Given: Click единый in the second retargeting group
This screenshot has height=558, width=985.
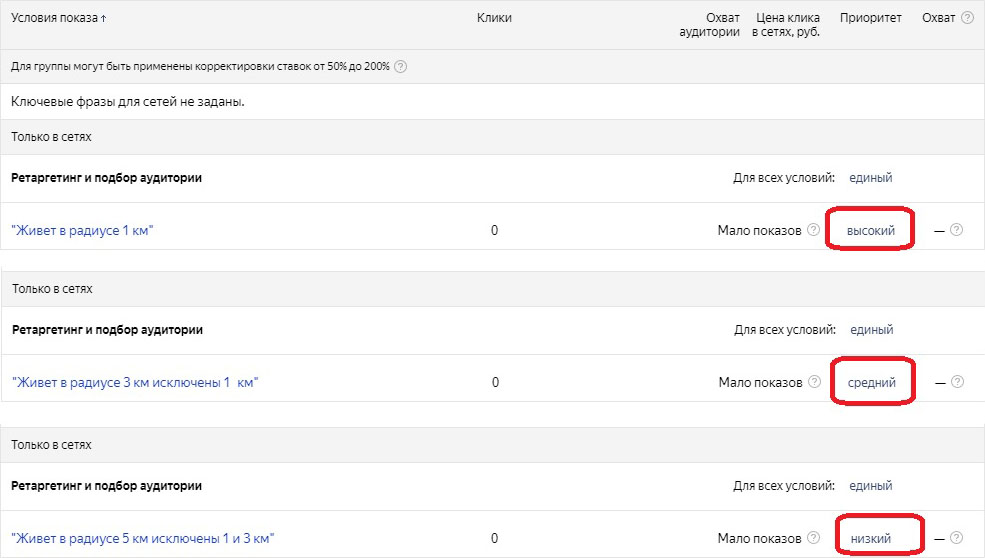Looking at the screenshot, I should (x=871, y=330).
